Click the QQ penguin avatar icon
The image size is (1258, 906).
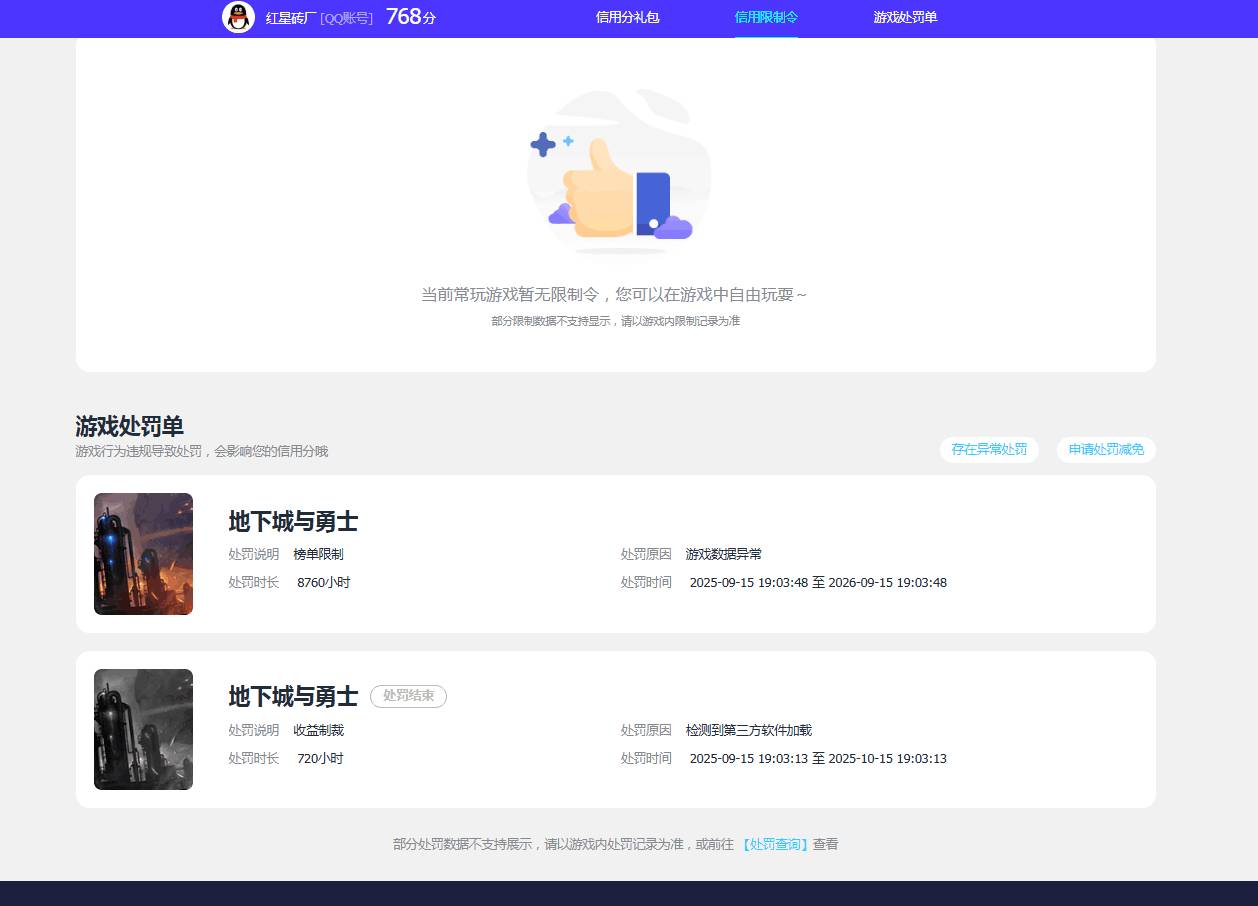point(238,17)
